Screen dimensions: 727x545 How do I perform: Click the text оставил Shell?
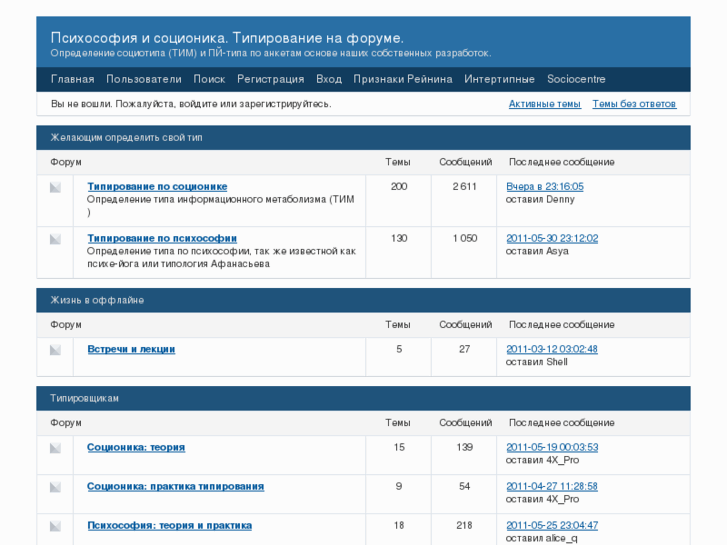pos(536,362)
